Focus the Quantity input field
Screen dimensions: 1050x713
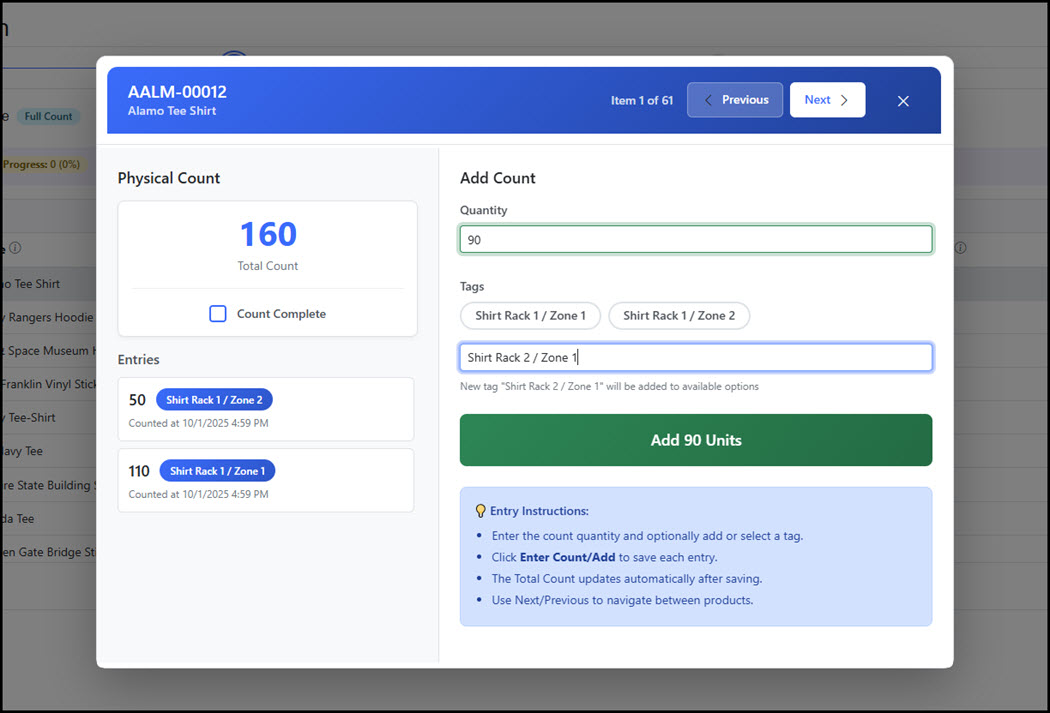695,240
